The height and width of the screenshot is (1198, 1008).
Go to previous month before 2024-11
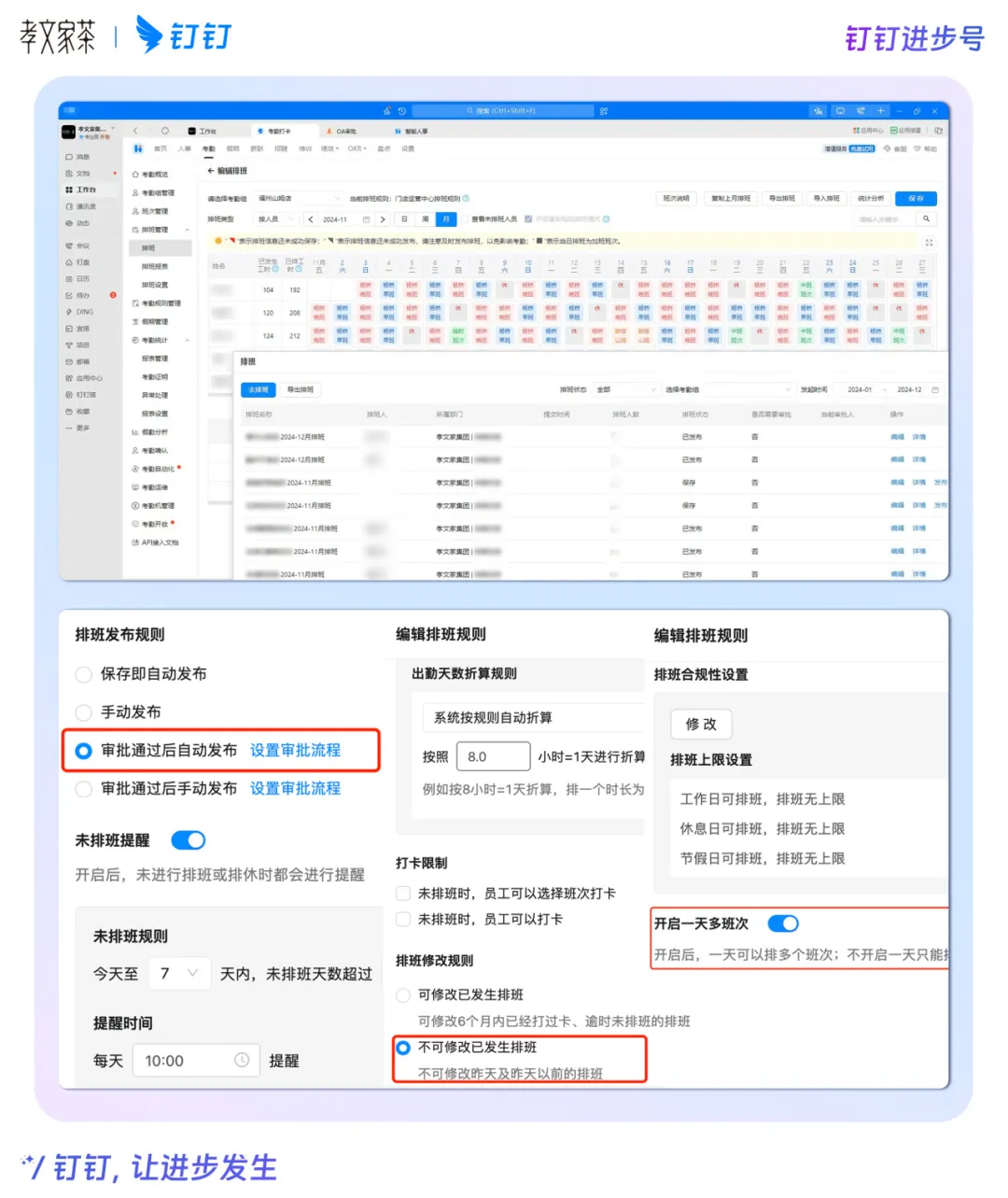click(x=311, y=219)
